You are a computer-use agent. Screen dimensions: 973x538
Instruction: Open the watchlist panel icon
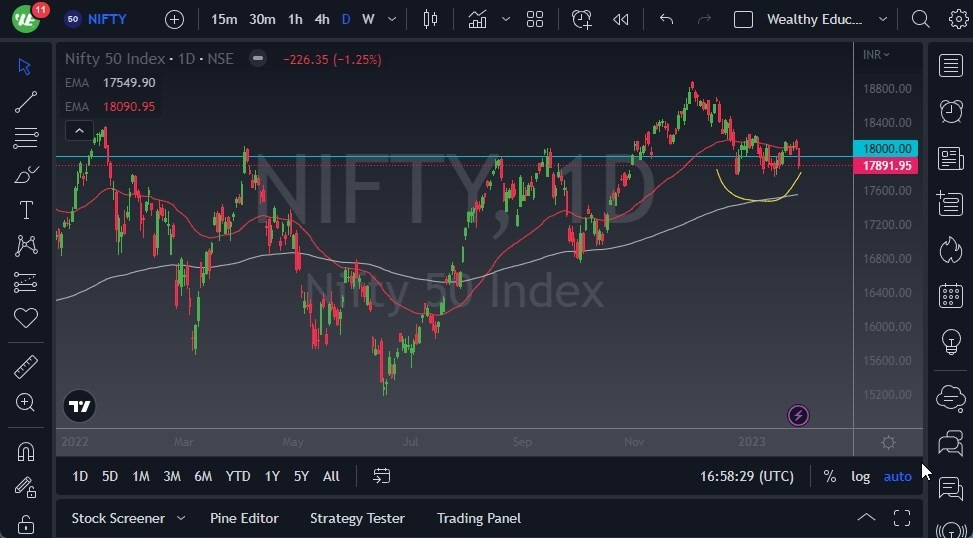(951, 66)
